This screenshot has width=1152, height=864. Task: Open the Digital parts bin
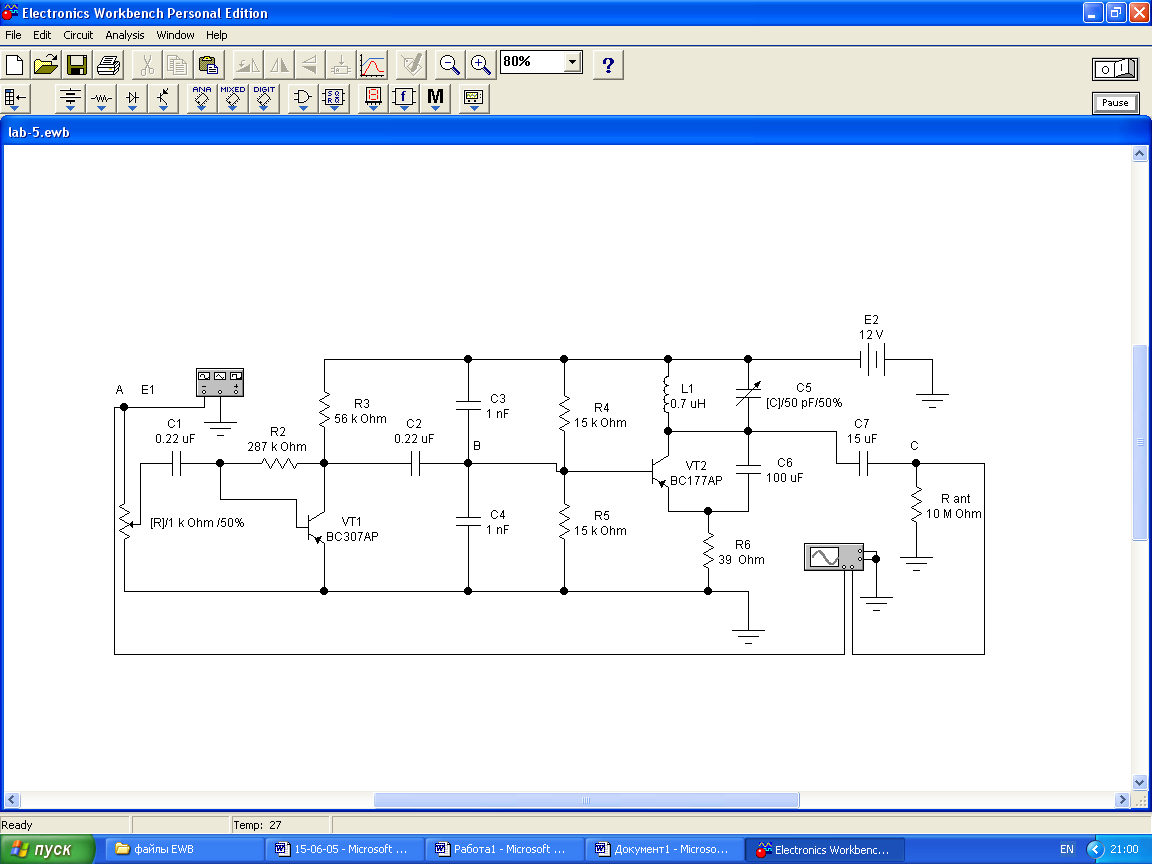(x=334, y=98)
